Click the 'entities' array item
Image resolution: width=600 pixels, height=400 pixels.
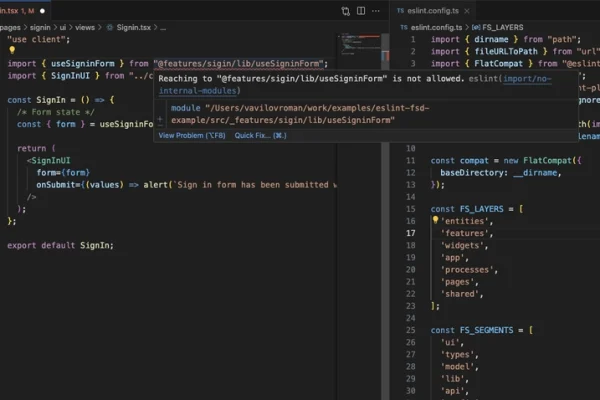click(467, 221)
